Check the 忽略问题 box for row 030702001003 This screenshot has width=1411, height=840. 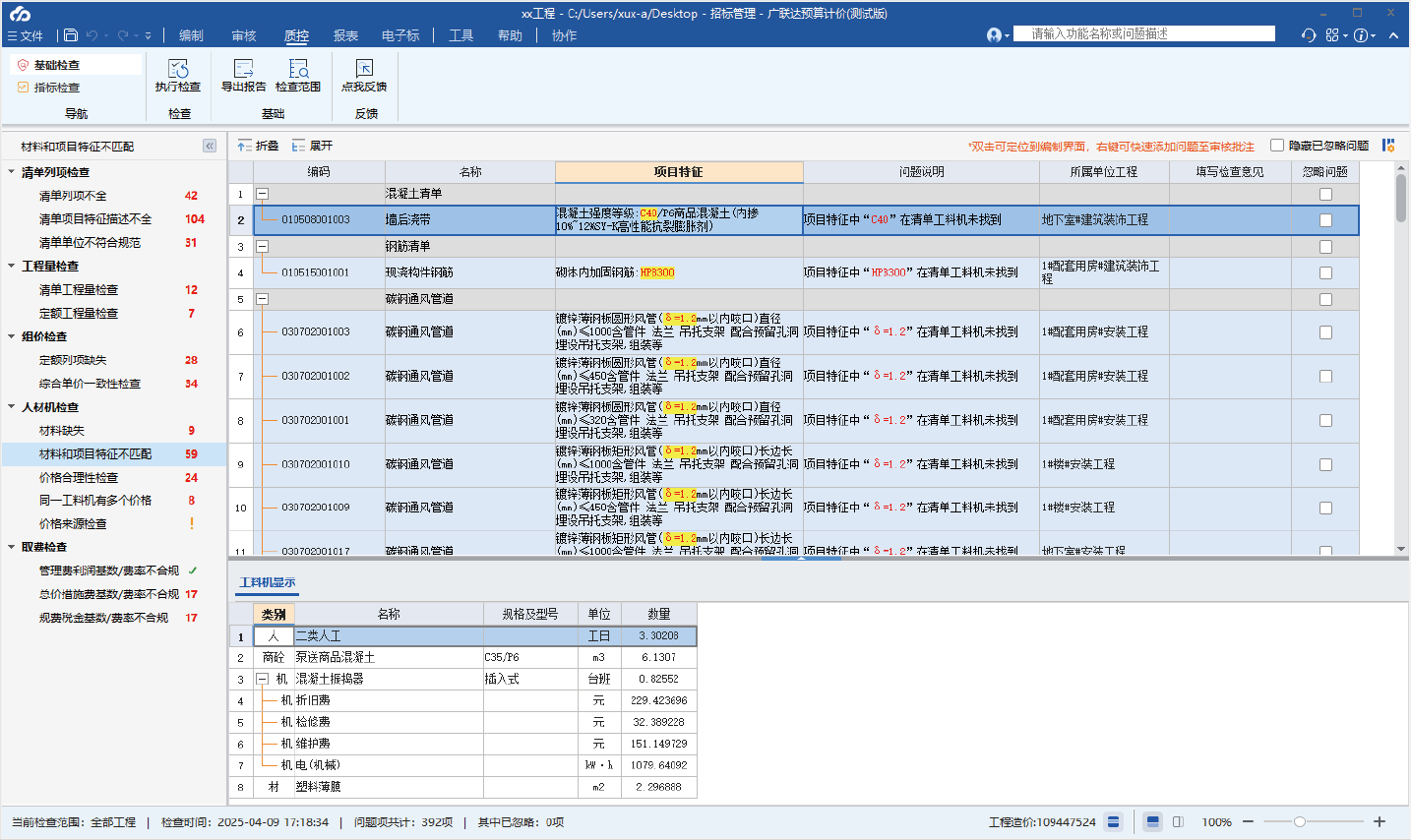[x=1325, y=332]
